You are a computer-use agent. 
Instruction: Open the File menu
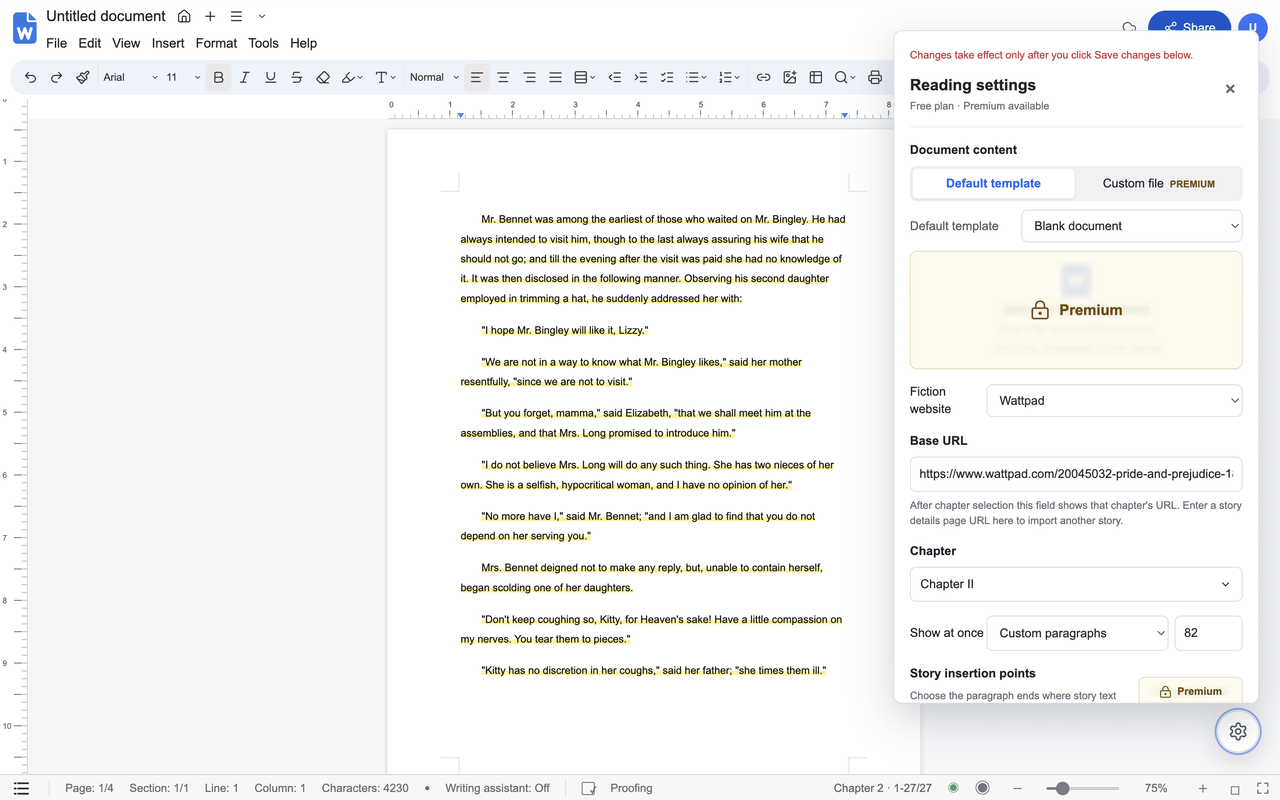pos(56,43)
